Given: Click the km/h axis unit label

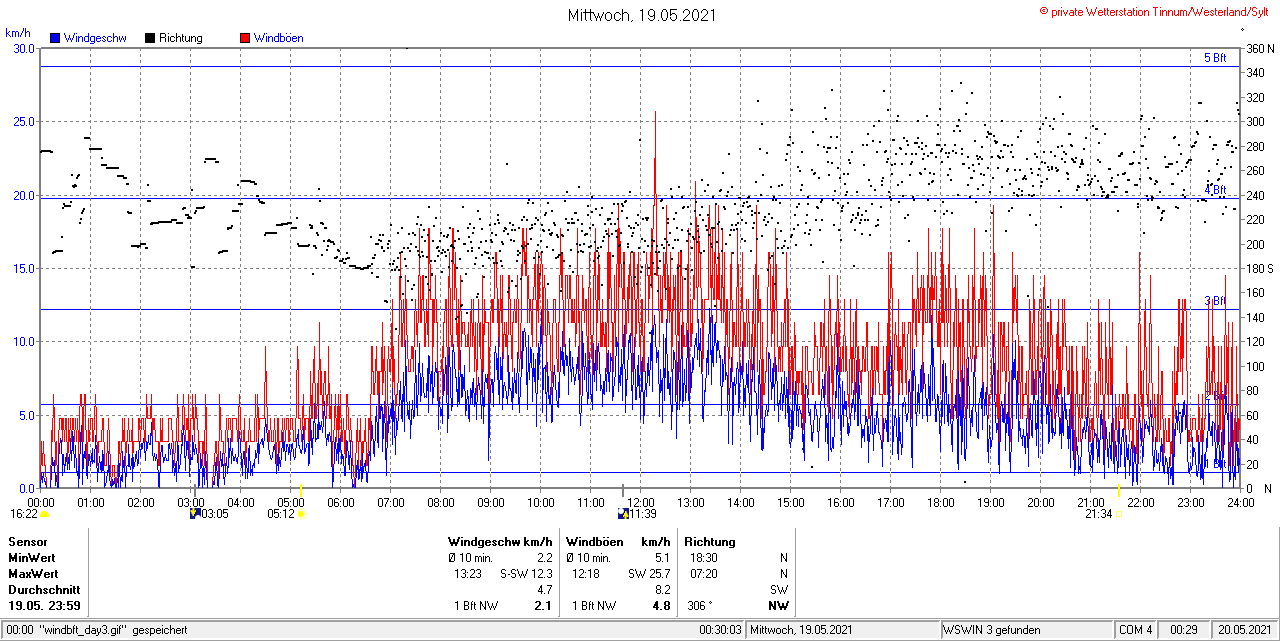Looking at the screenshot, I should click(x=18, y=33).
